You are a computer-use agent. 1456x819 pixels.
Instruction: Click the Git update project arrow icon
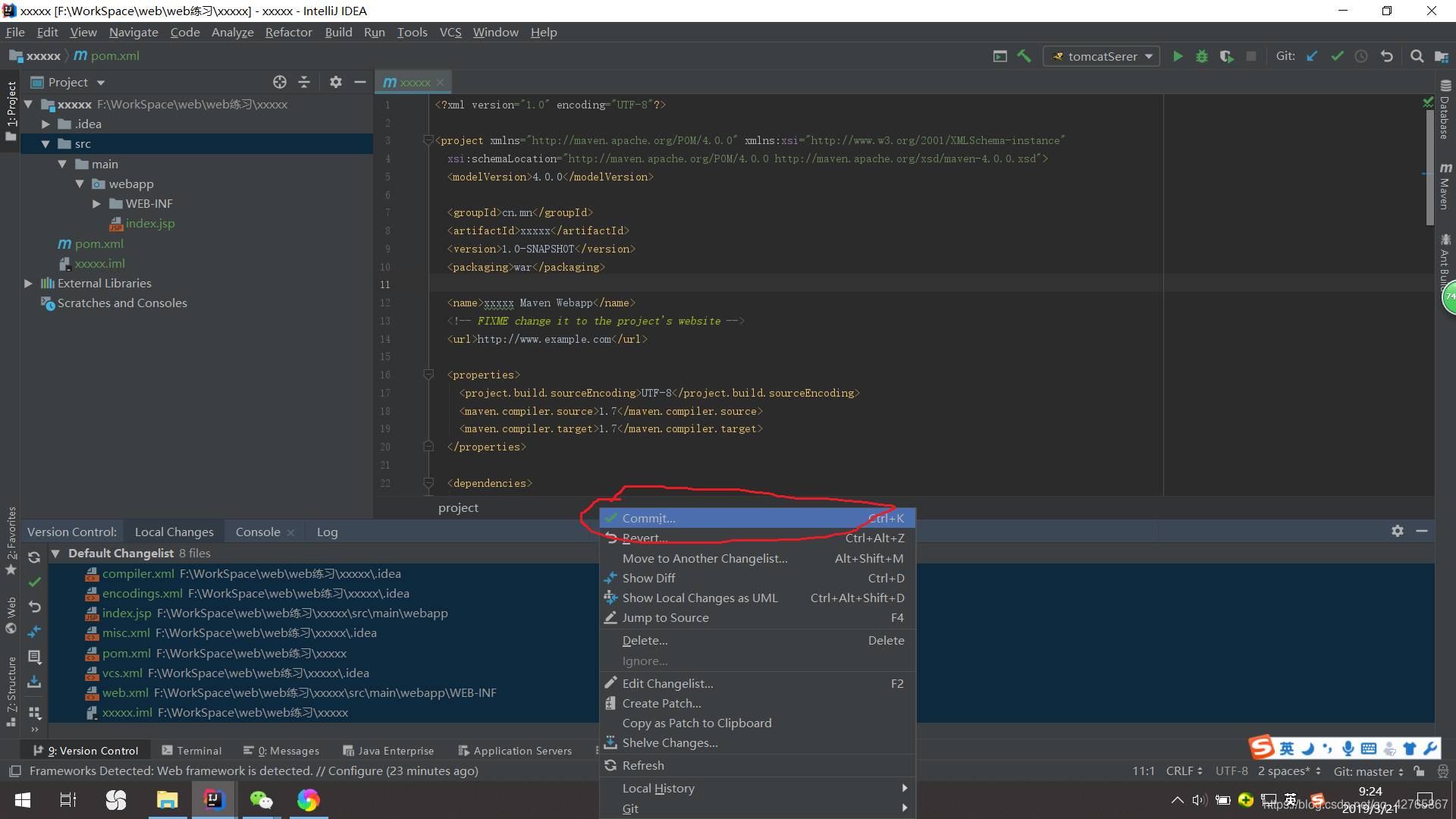pyautogui.click(x=1312, y=56)
